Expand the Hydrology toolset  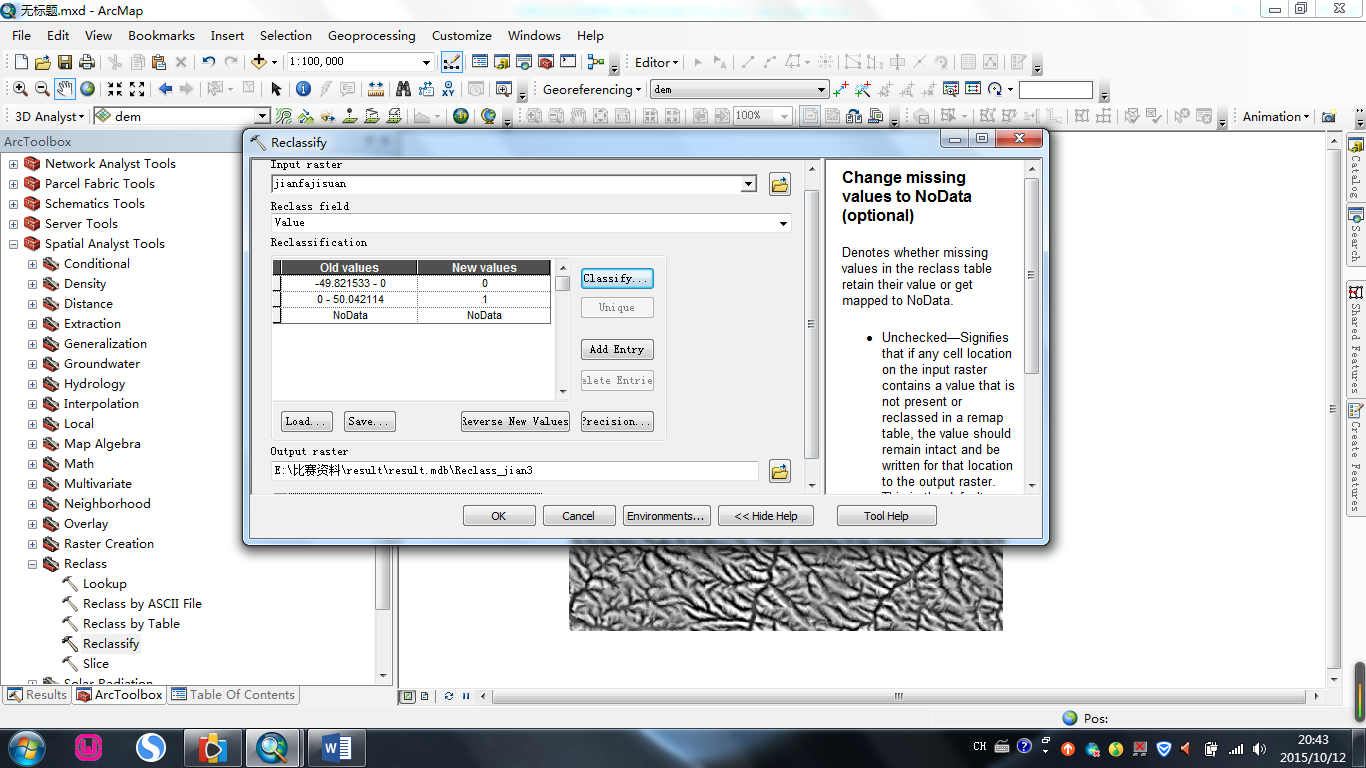click(x=32, y=384)
